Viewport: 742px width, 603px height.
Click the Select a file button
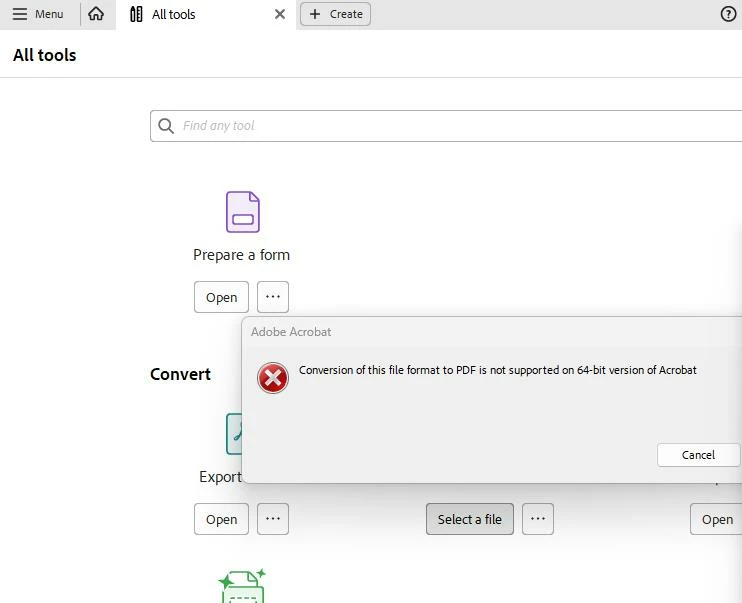pyautogui.click(x=470, y=519)
